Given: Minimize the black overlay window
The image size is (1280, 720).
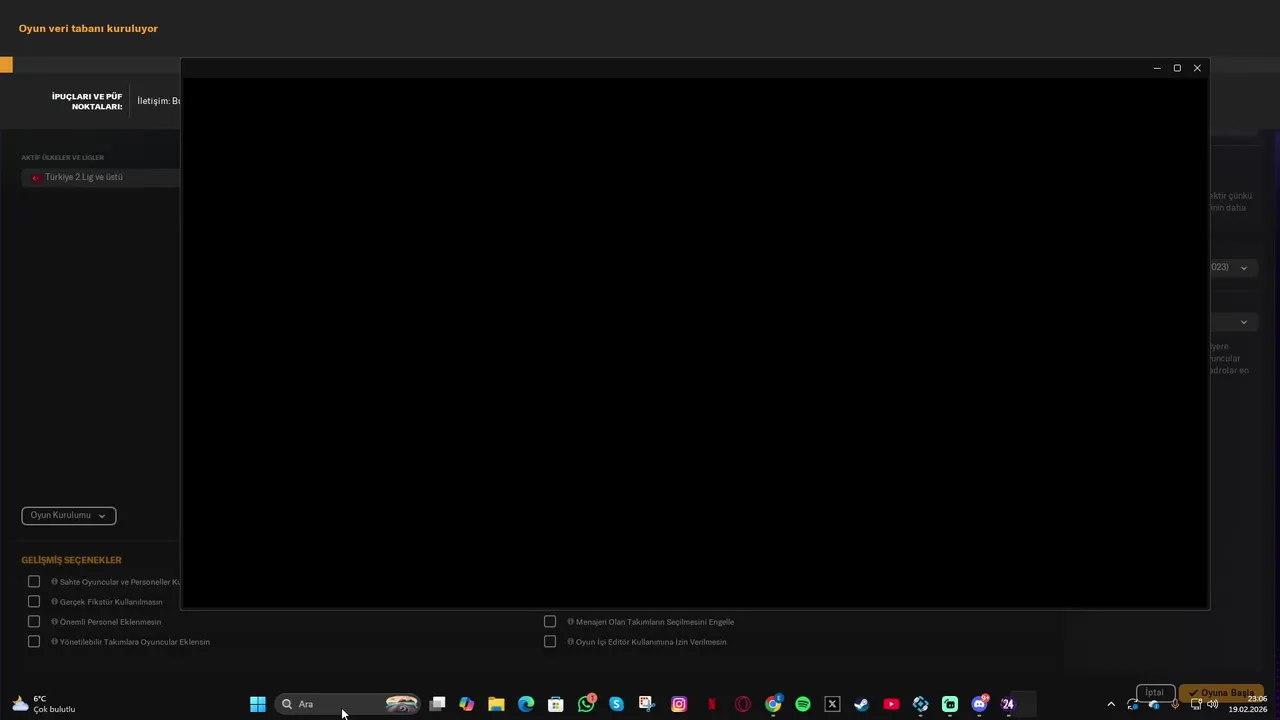Looking at the screenshot, I should [x=1157, y=68].
